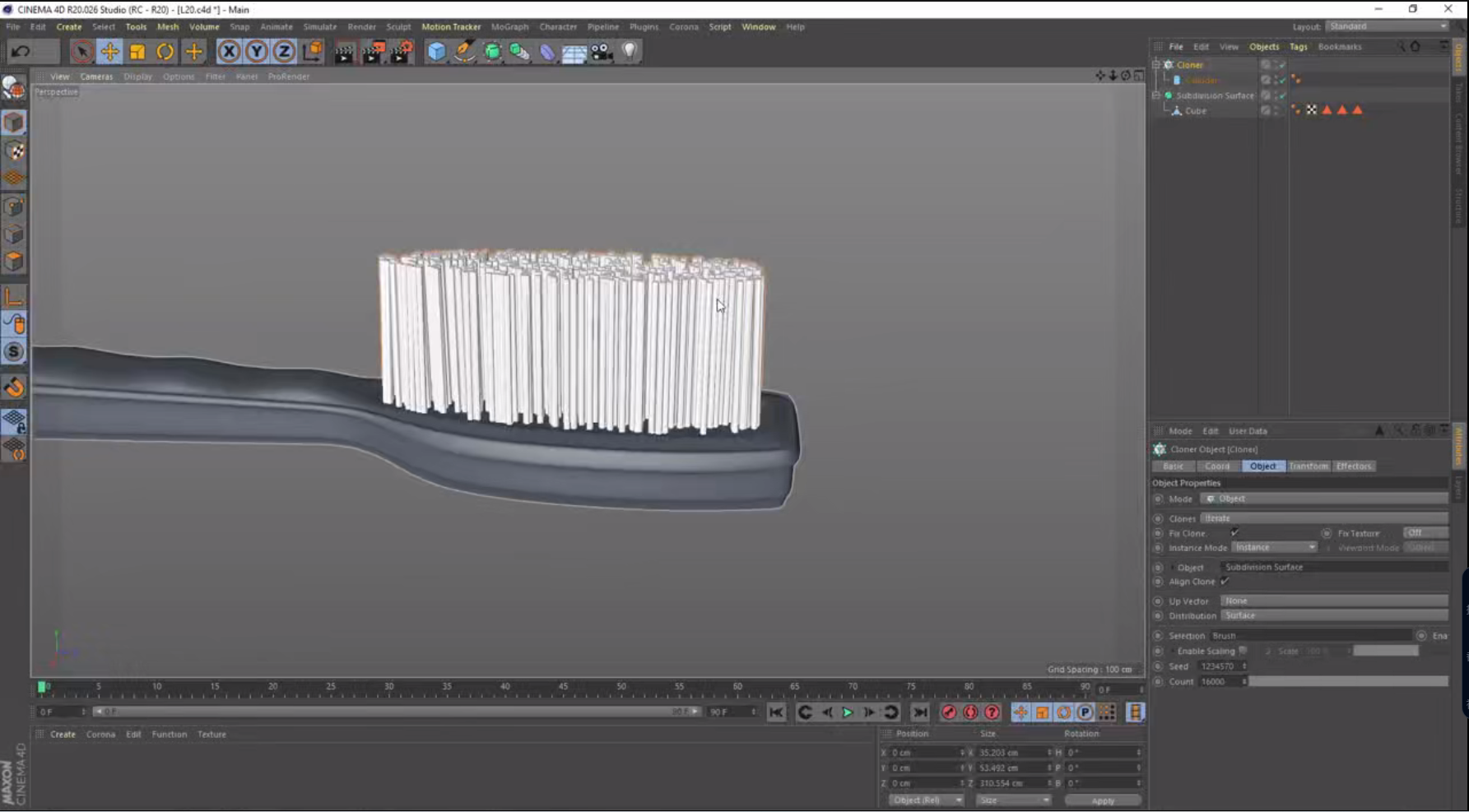The image size is (1469, 812).
Task: Open the MoGraph menu
Action: tap(509, 26)
